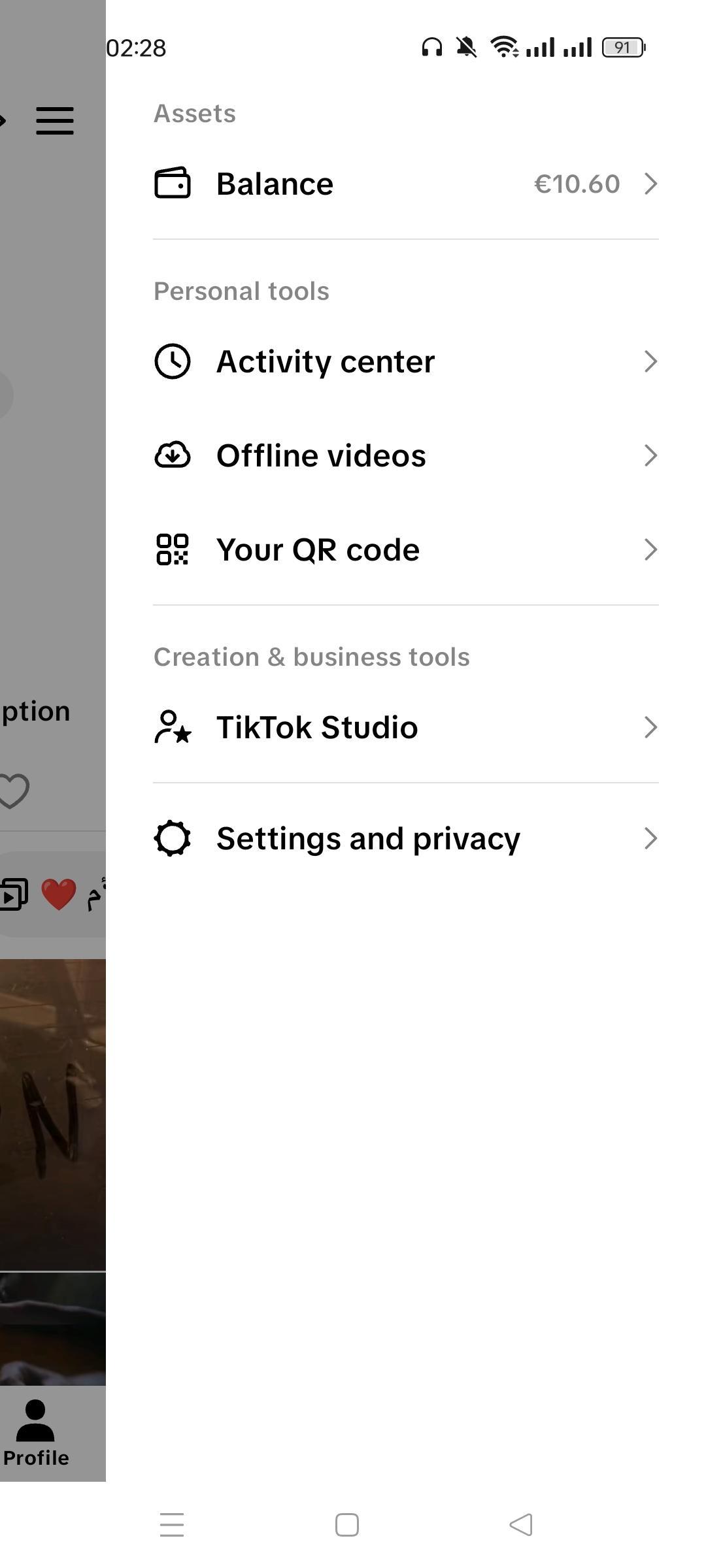Switch to the Profile tab
Screen dimensions: 706x1568
(36, 1433)
